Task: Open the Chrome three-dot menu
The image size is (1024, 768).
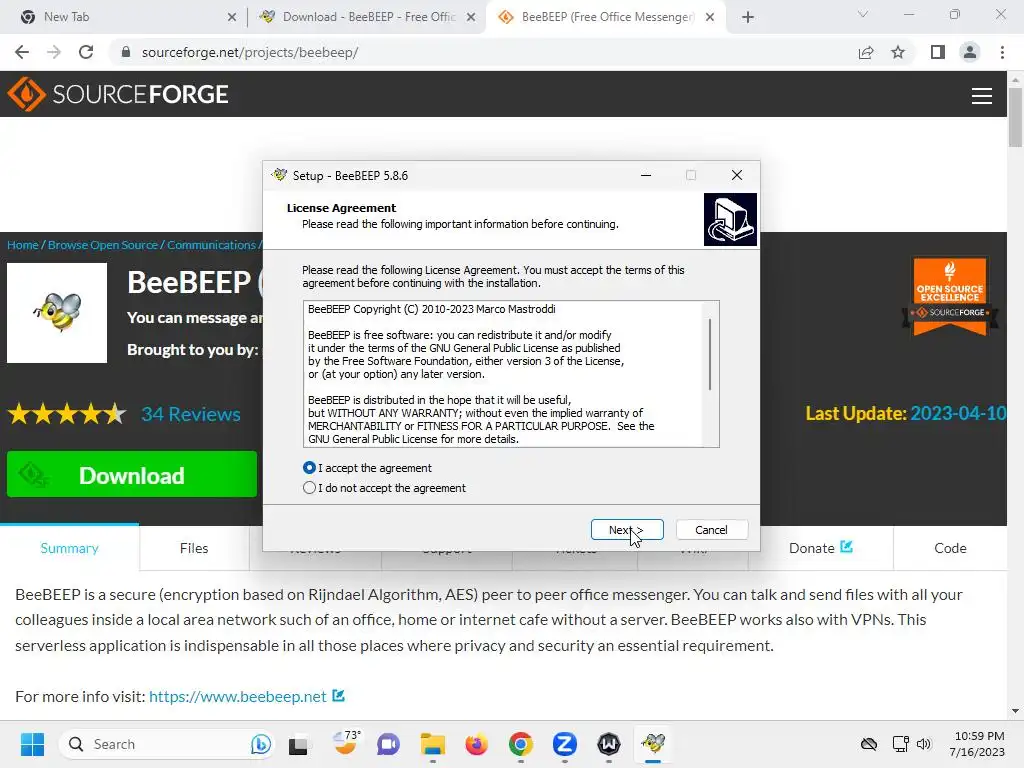Action: [x=1002, y=52]
